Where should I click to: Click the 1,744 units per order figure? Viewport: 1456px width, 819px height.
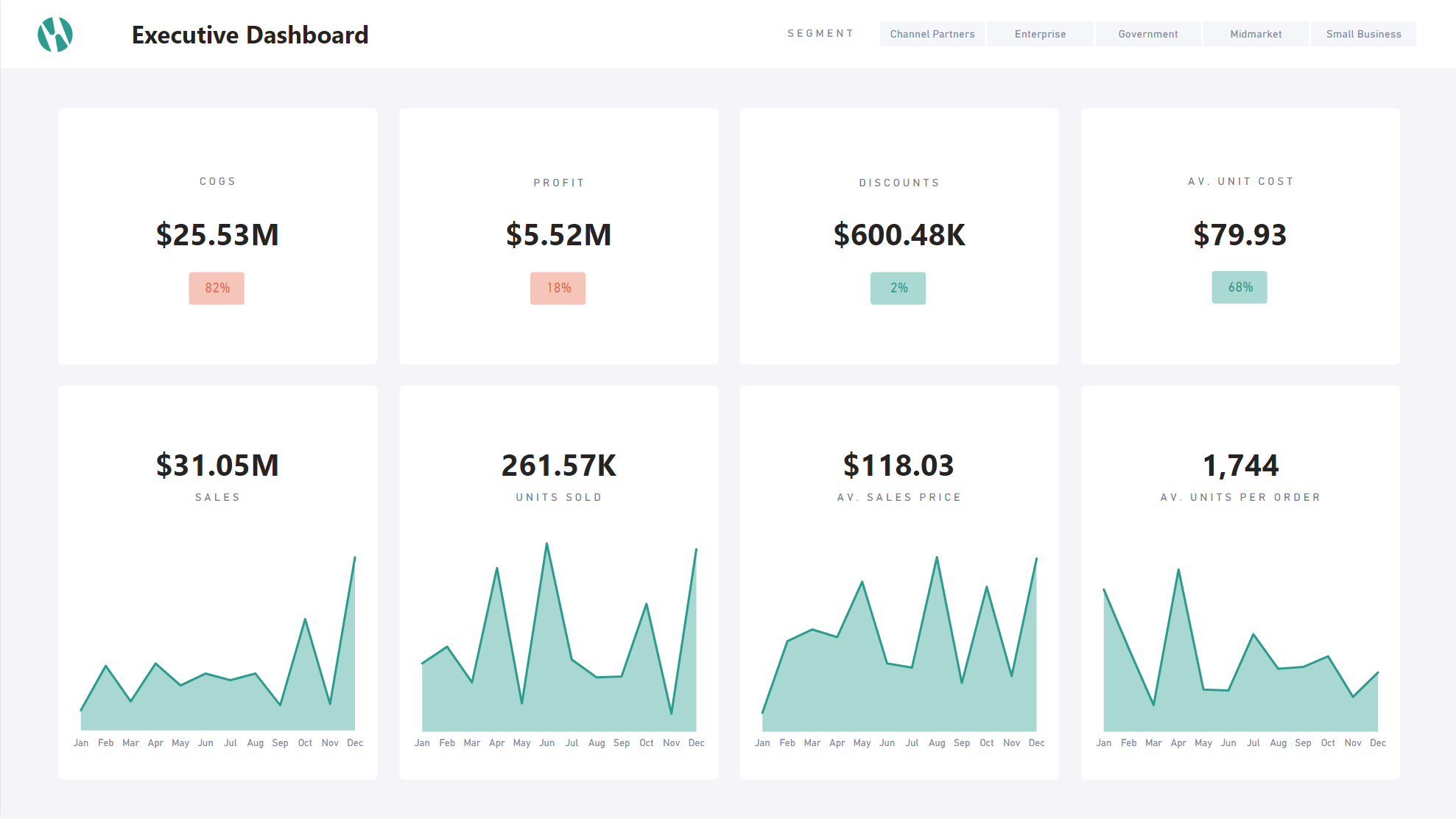pos(1241,465)
